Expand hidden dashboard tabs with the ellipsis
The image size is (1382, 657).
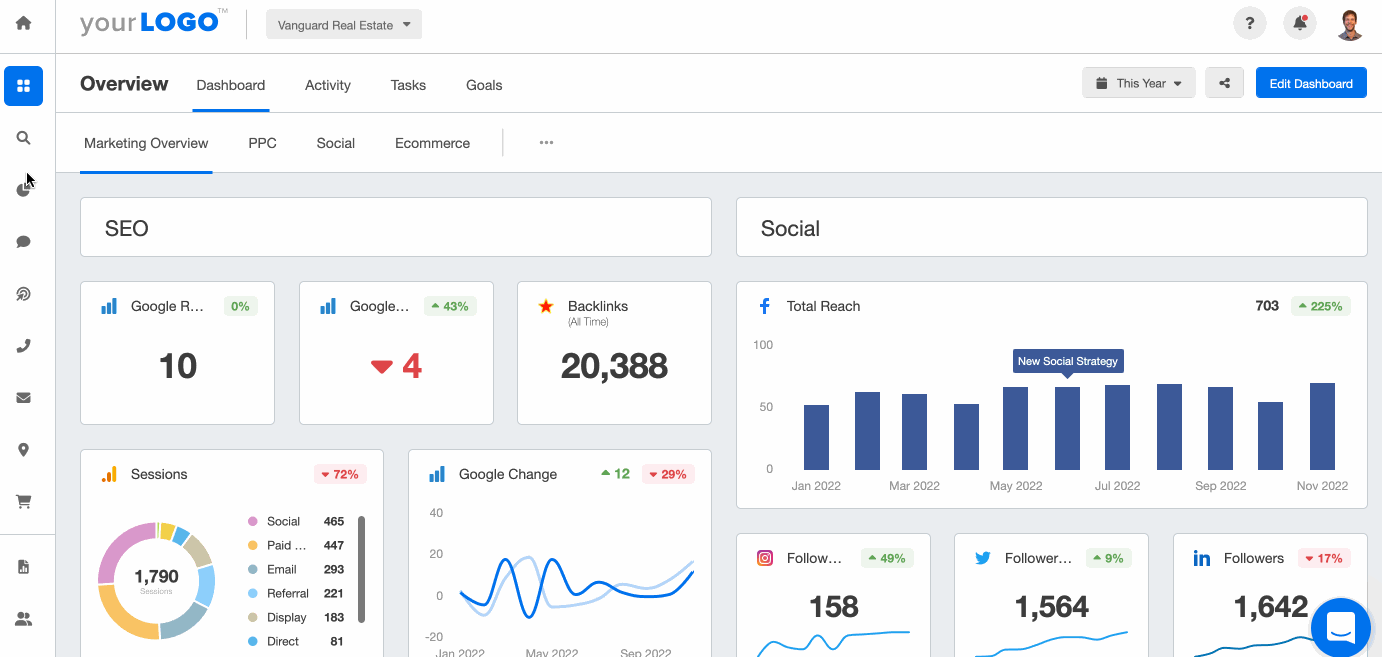[x=546, y=142]
